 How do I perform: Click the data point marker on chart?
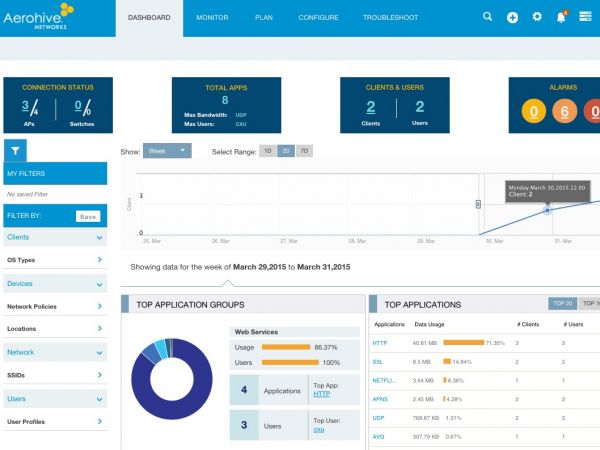click(x=548, y=210)
